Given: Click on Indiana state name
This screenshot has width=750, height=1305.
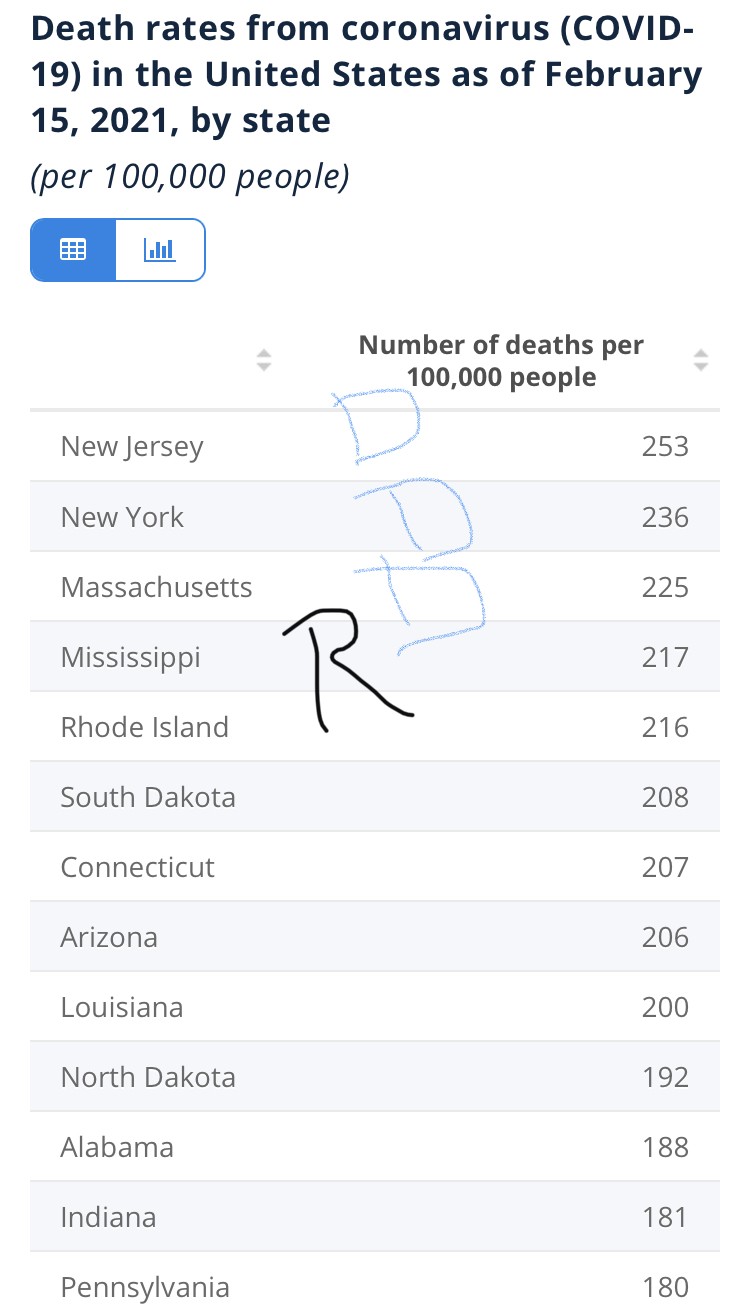Looking at the screenshot, I should [x=108, y=1217].
